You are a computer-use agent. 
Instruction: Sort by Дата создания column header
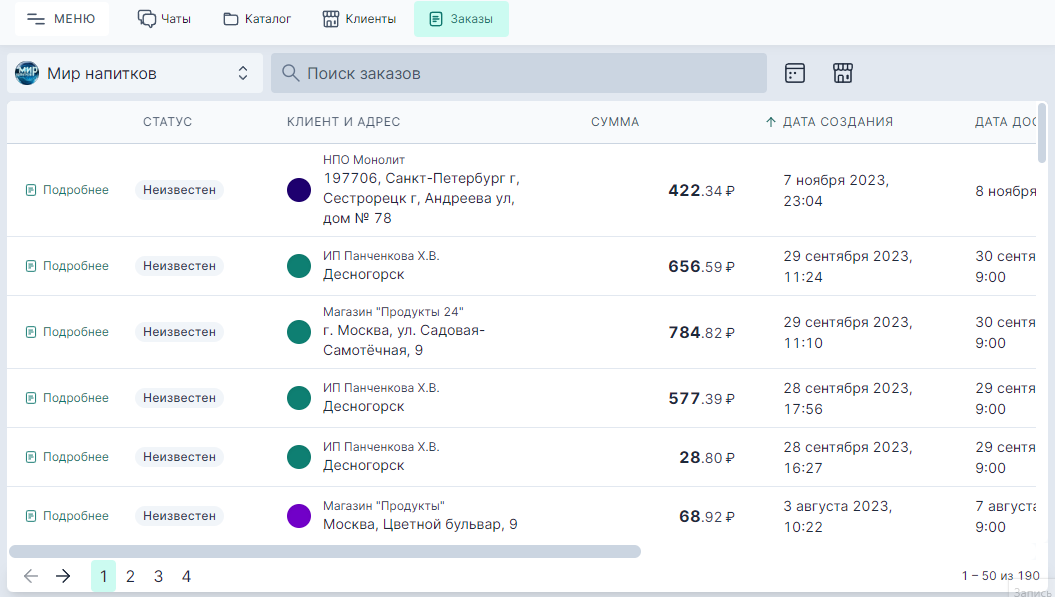[837, 122]
